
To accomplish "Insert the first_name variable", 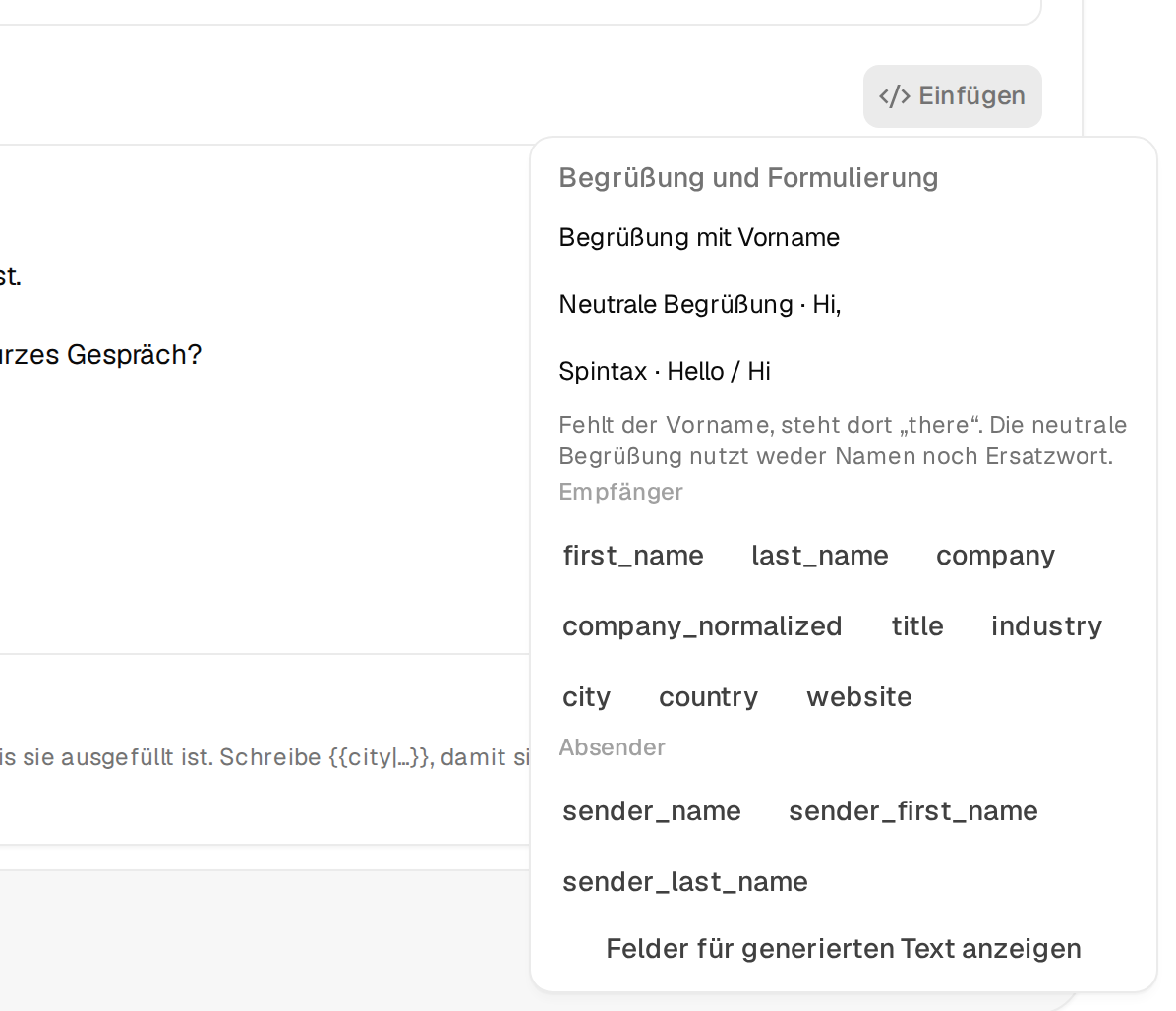I will (x=633, y=556).
